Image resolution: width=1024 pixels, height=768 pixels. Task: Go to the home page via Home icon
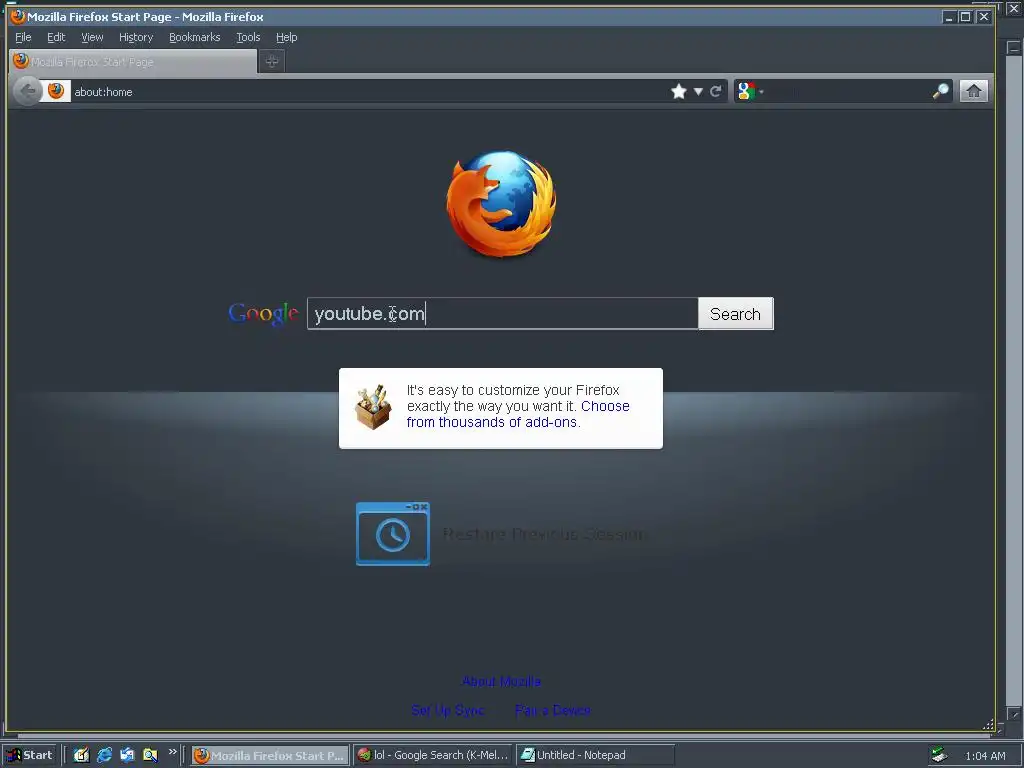(x=973, y=91)
